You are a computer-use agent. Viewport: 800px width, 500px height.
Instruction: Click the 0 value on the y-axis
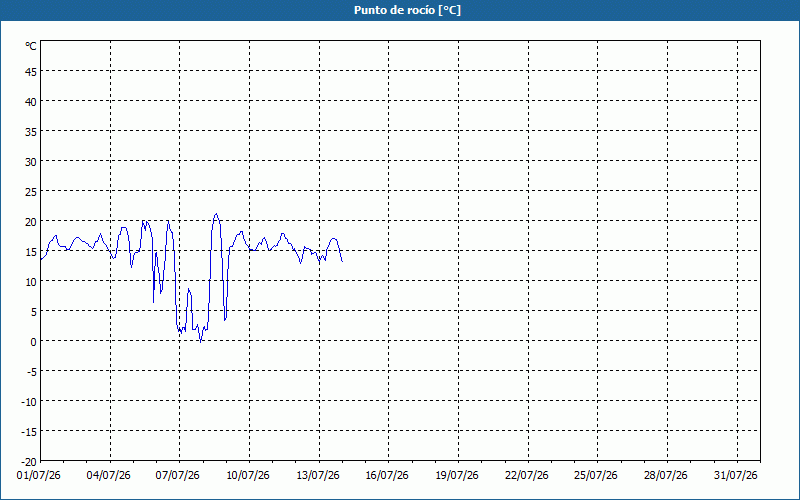(x=34, y=342)
